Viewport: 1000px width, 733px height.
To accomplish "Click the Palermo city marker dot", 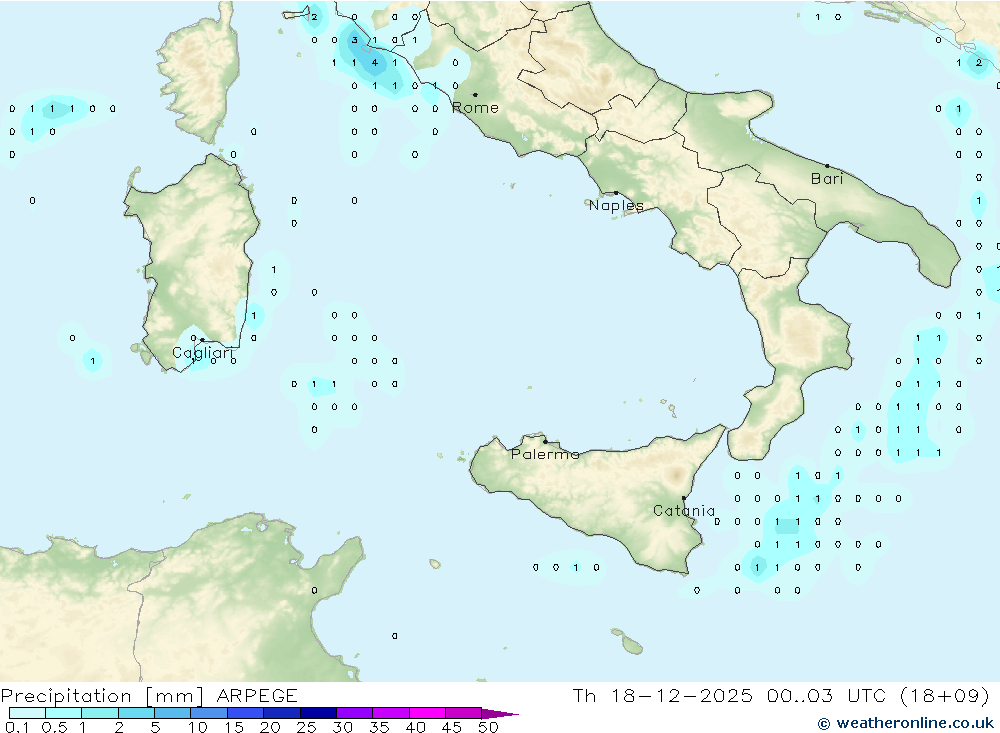I will [x=545, y=441].
